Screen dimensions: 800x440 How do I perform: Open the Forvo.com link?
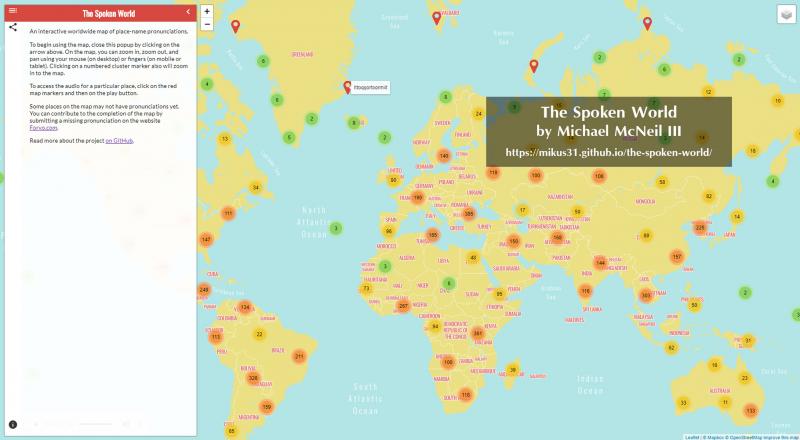click(x=43, y=128)
